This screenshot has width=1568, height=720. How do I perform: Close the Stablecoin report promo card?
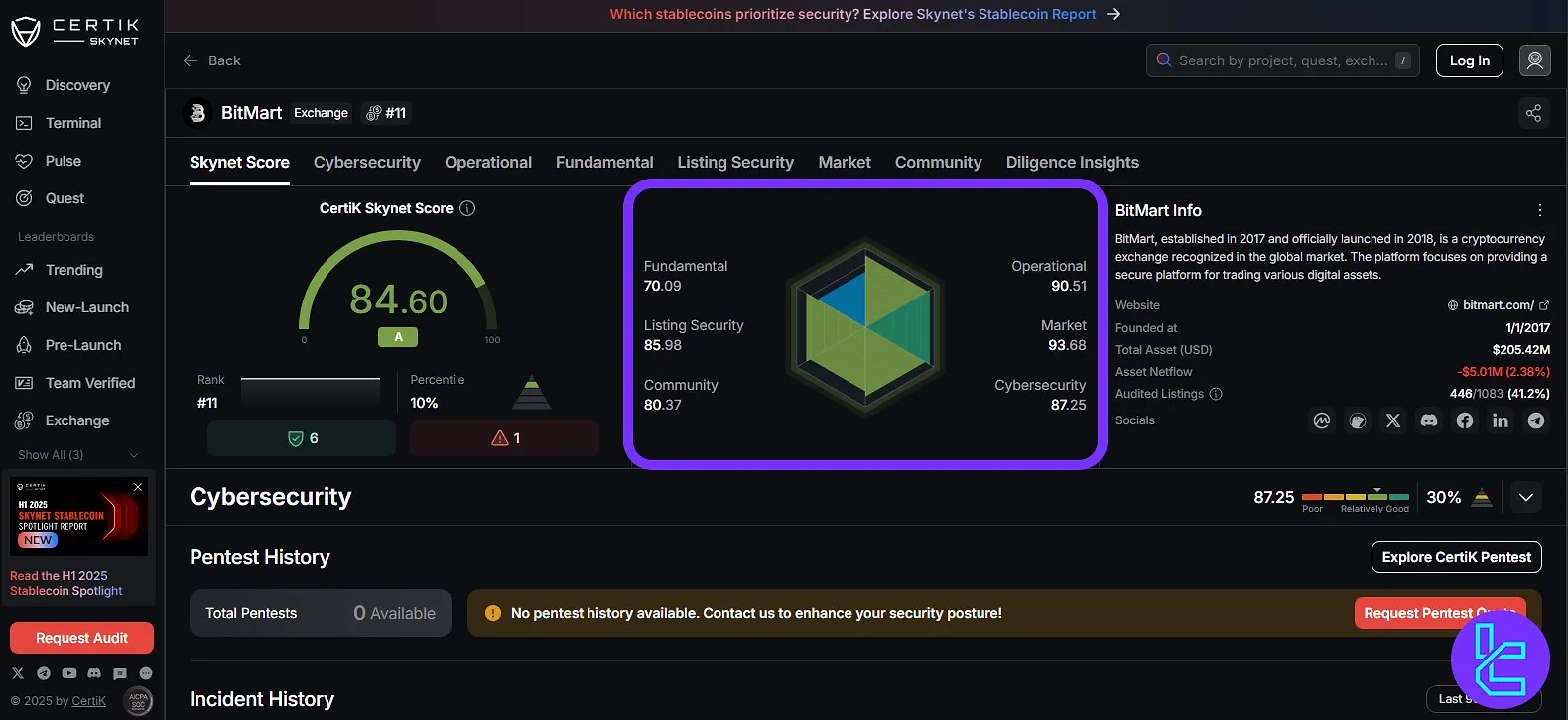tap(138, 487)
